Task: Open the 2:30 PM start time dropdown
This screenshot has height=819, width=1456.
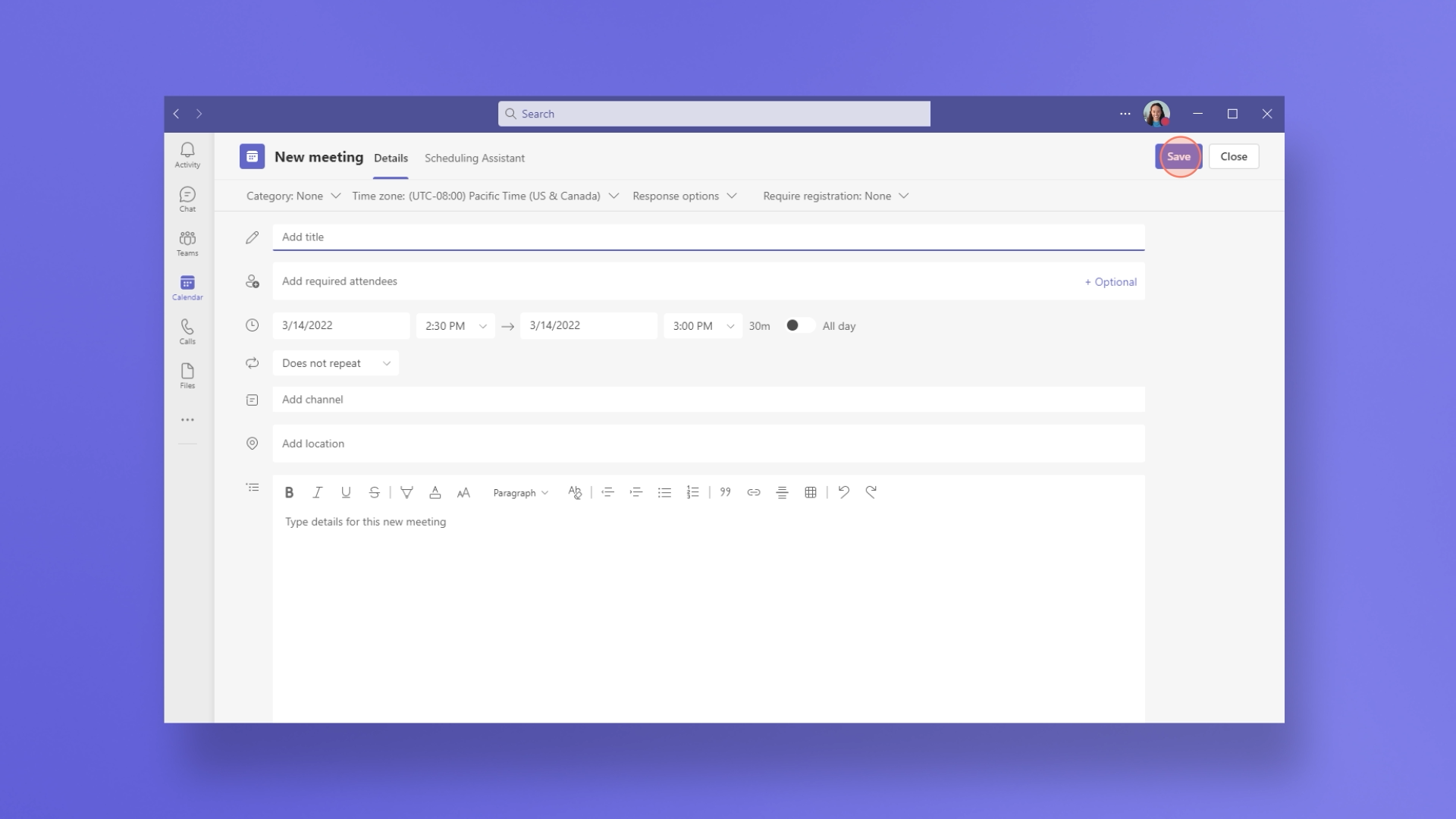Action: [x=456, y=326]
